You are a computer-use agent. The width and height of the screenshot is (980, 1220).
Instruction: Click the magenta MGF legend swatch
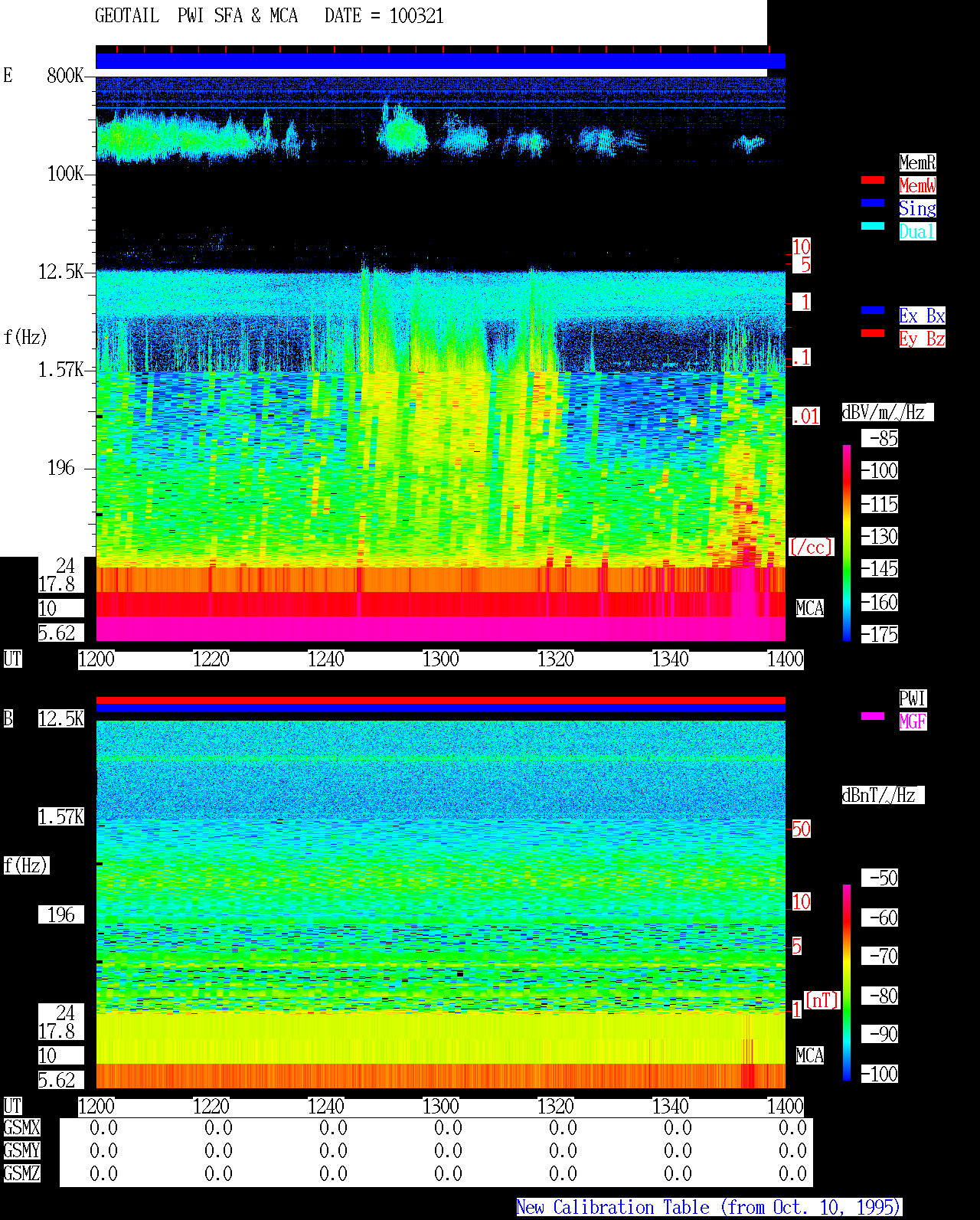pos(873,716)
